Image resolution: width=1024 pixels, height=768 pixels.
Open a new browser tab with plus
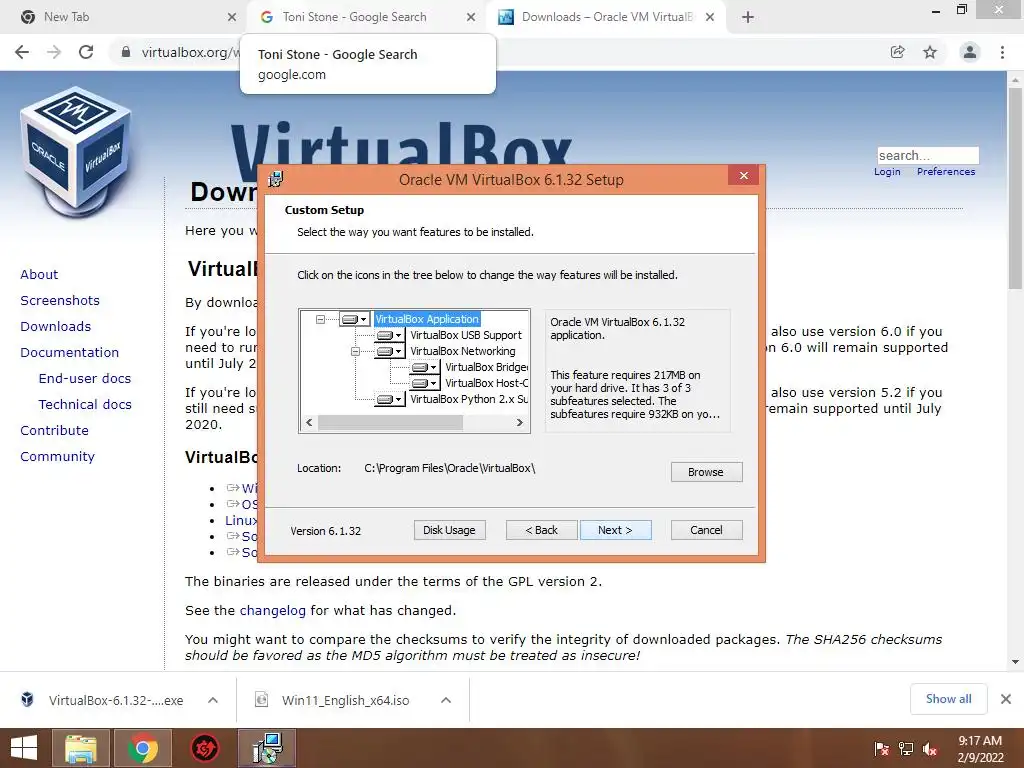748,18
